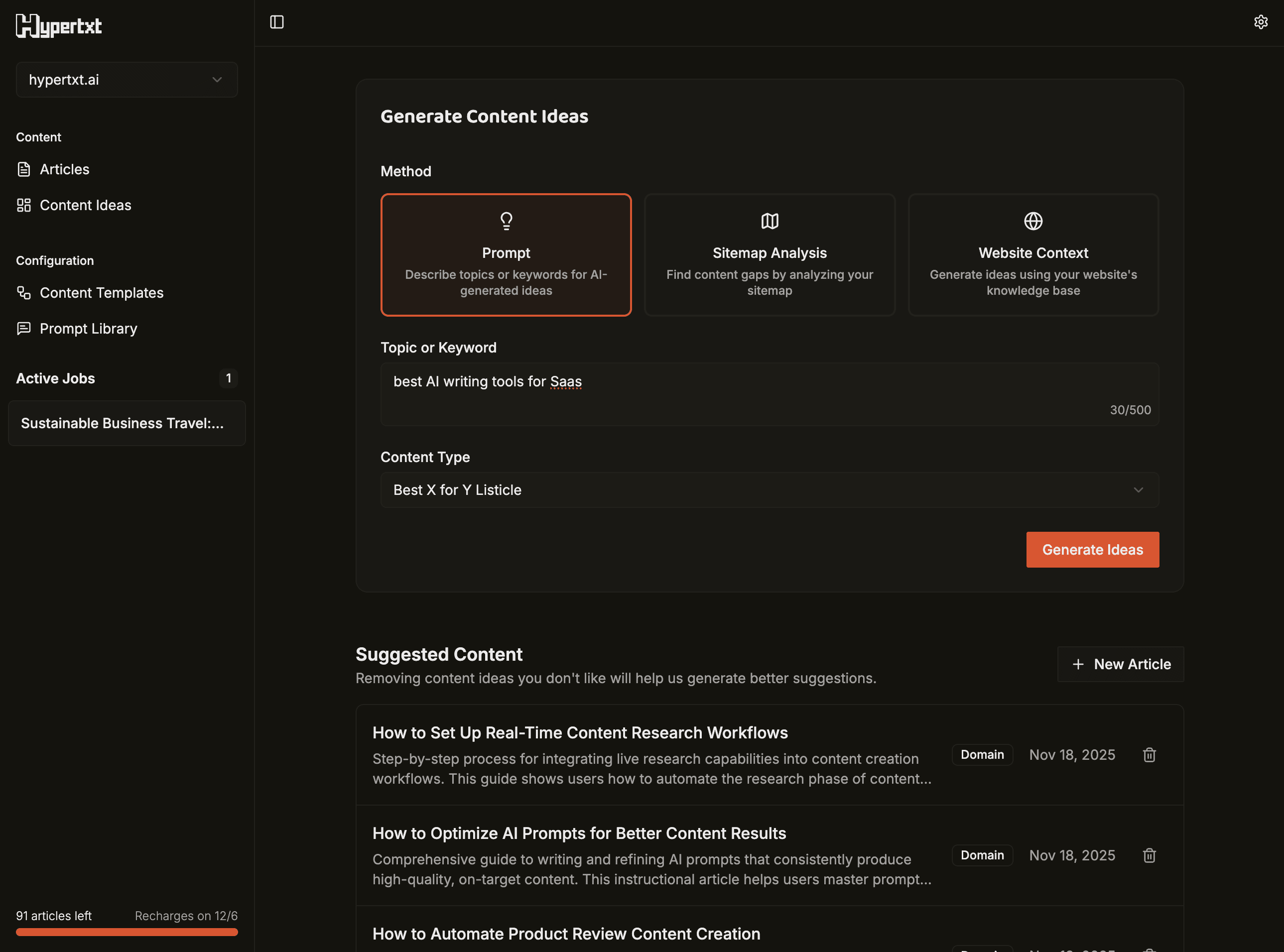Click inside the Topic or Keyword field
The image size is (1284, 952).
click(x=769, y=394)
